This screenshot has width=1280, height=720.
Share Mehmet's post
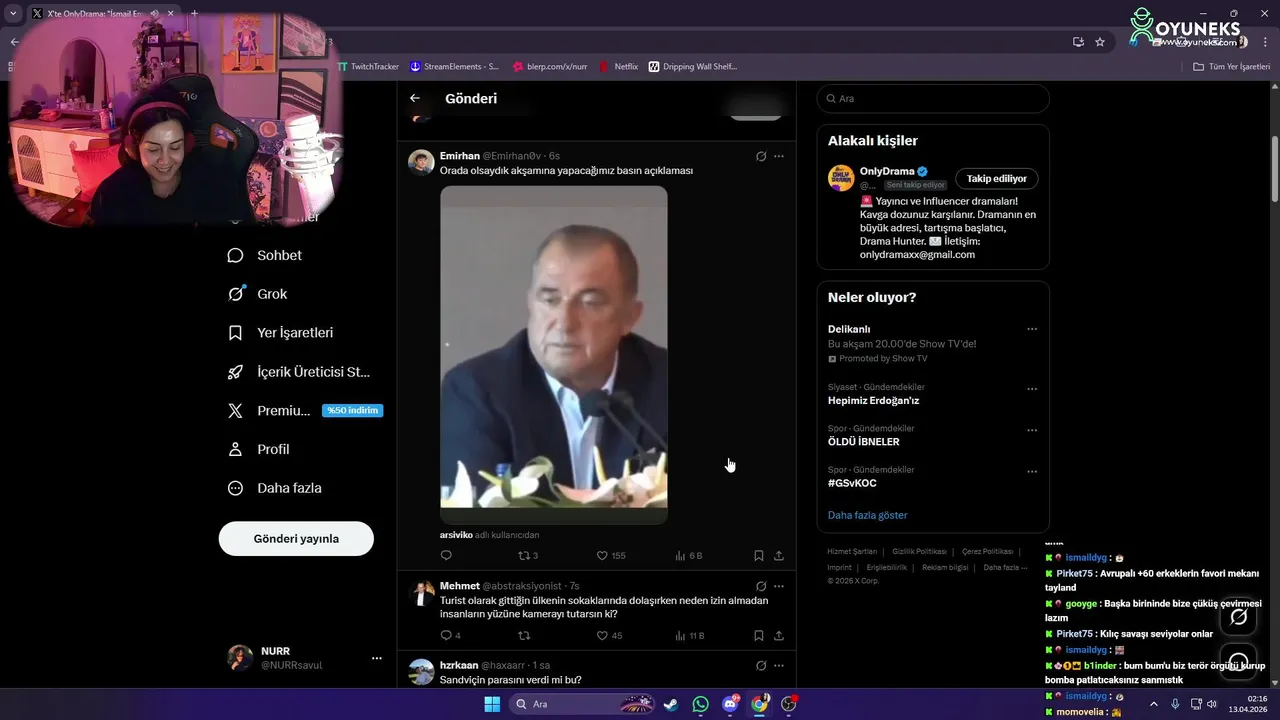(779, 635)
